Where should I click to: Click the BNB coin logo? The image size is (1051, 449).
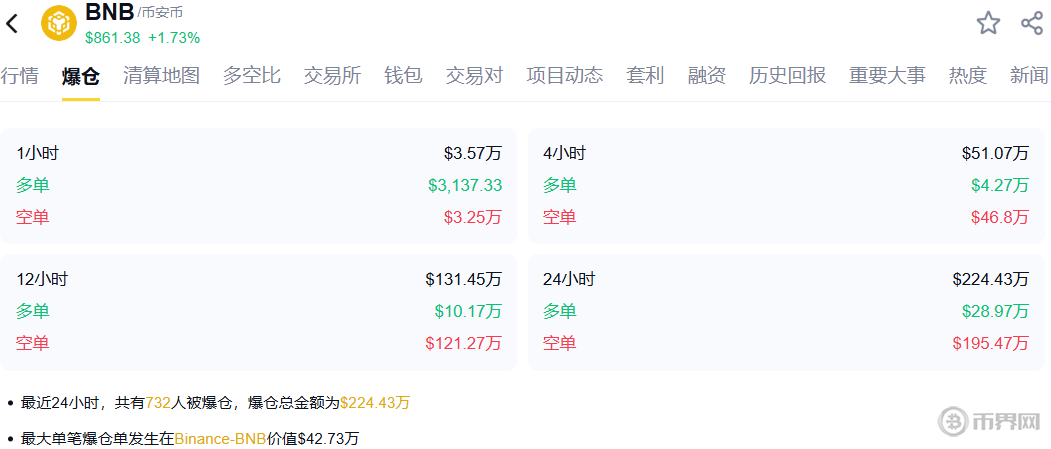pos(59,23)
